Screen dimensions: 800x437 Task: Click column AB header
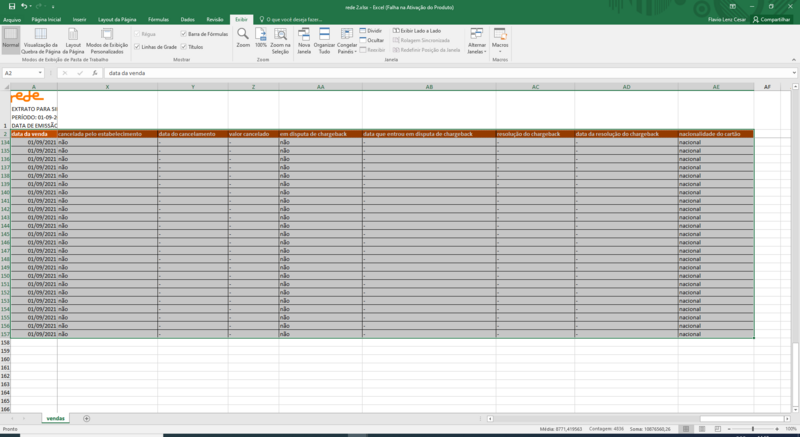pos(429,87)
